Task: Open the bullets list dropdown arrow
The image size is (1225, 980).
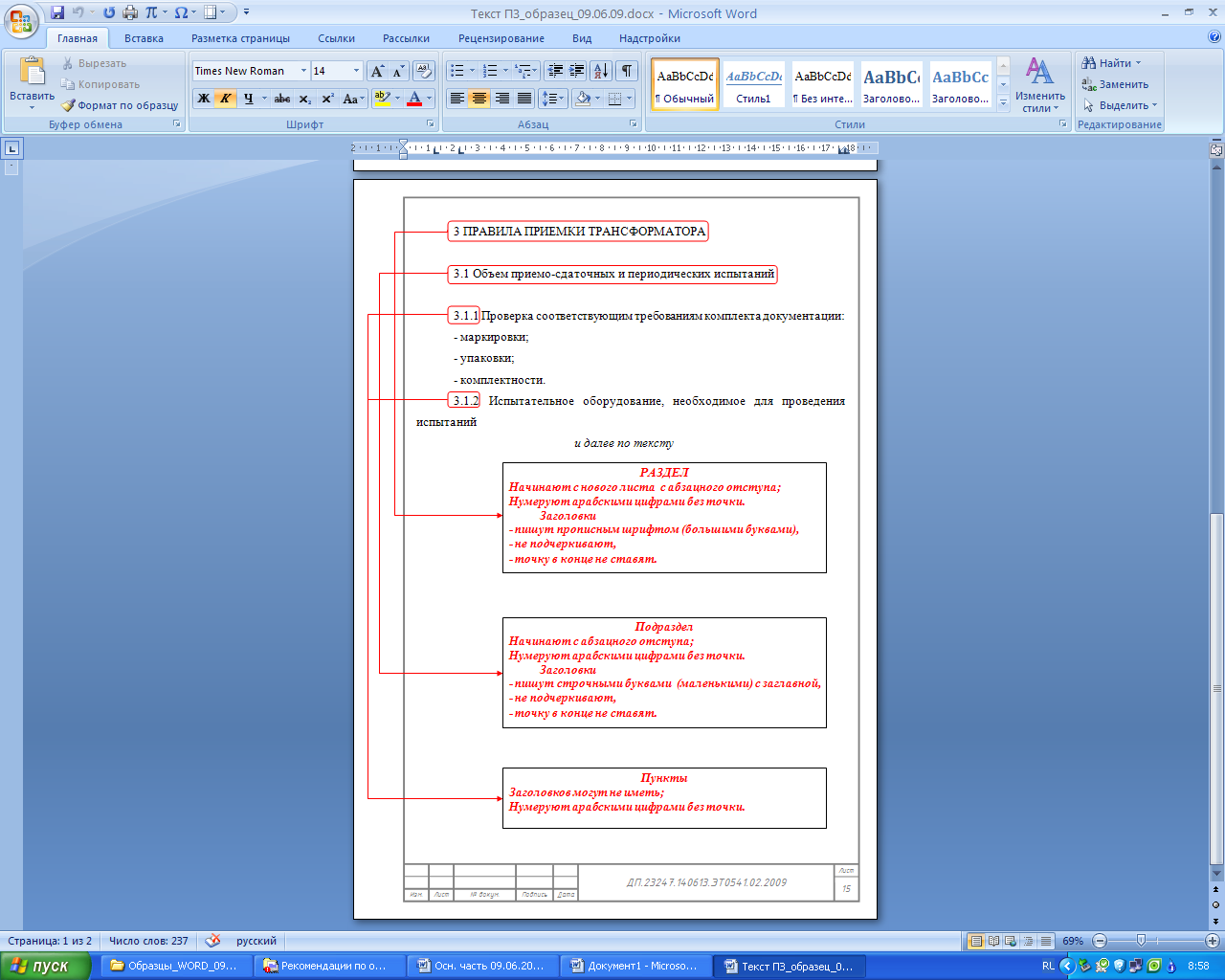Action: point(472,71)
